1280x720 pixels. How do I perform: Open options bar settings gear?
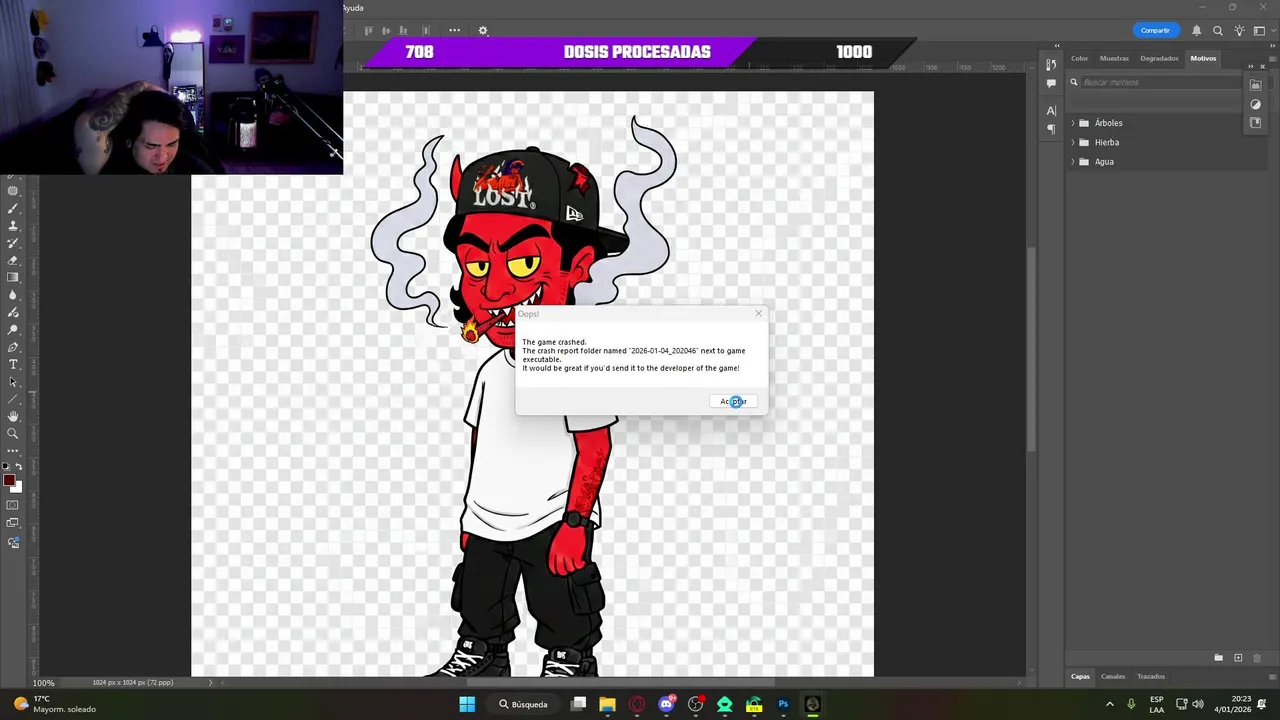483,31
